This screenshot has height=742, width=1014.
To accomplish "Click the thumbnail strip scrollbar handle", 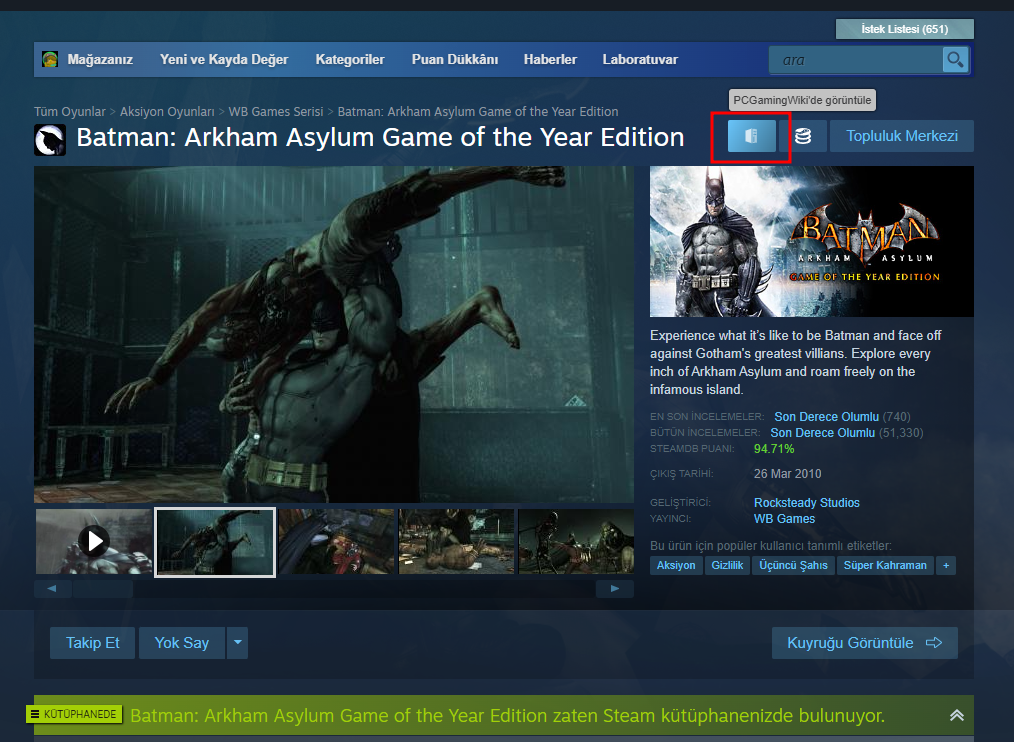I will coord(103,589).
